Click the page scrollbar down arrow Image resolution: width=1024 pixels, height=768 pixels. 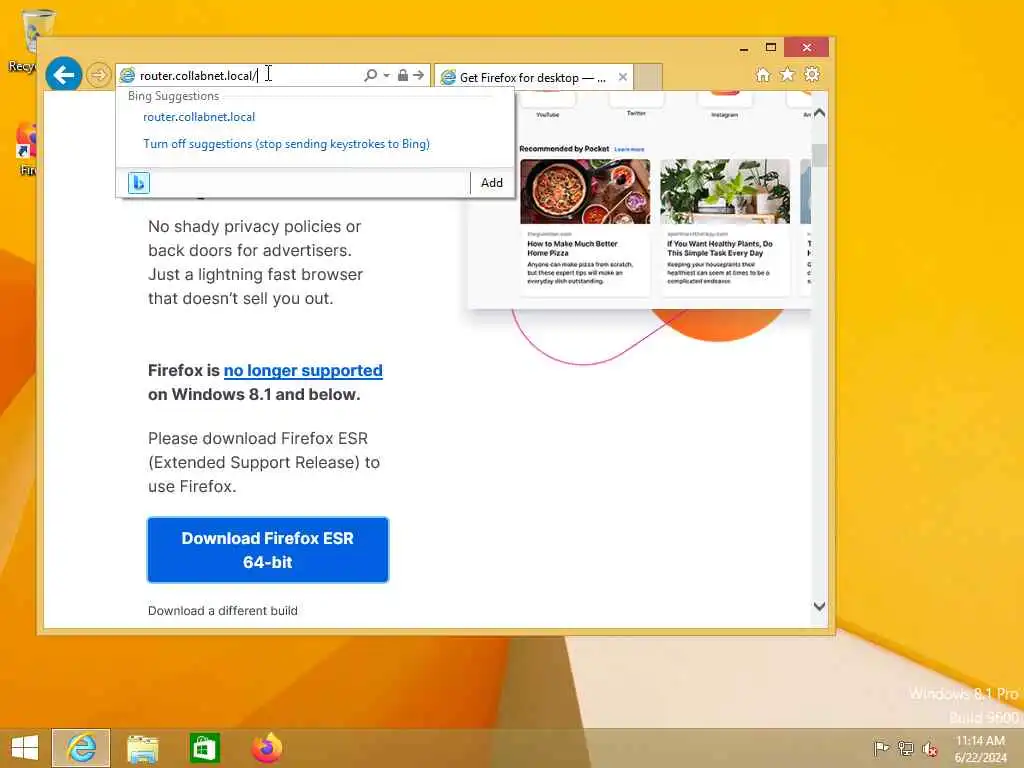click(820, 606)
